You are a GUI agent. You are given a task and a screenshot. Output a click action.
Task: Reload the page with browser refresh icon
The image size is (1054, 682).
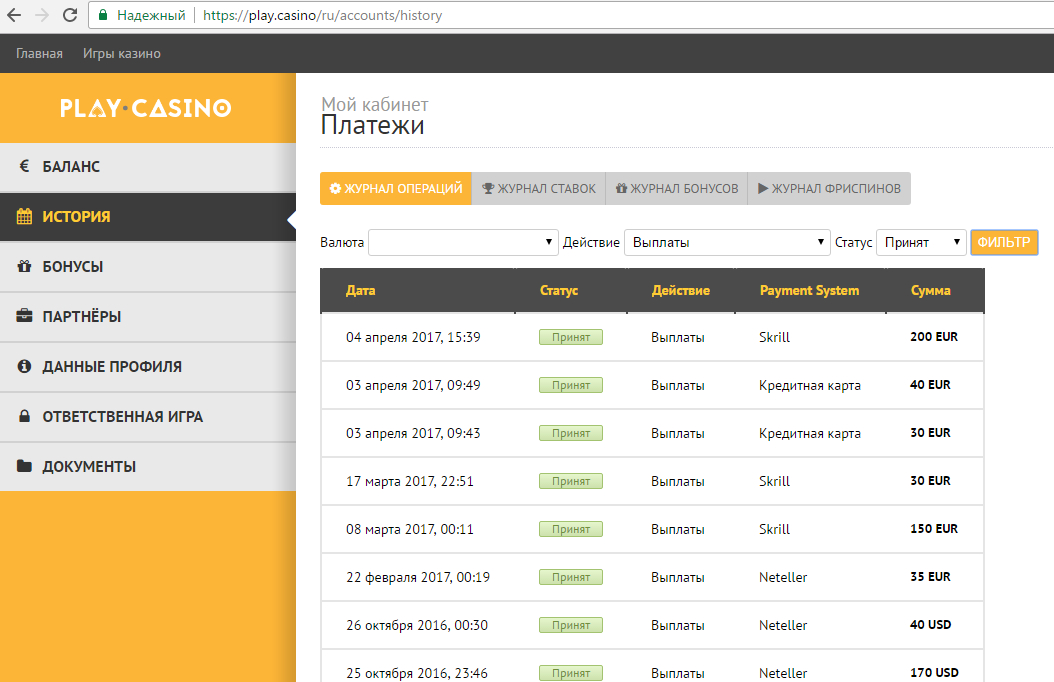[69, 15]
